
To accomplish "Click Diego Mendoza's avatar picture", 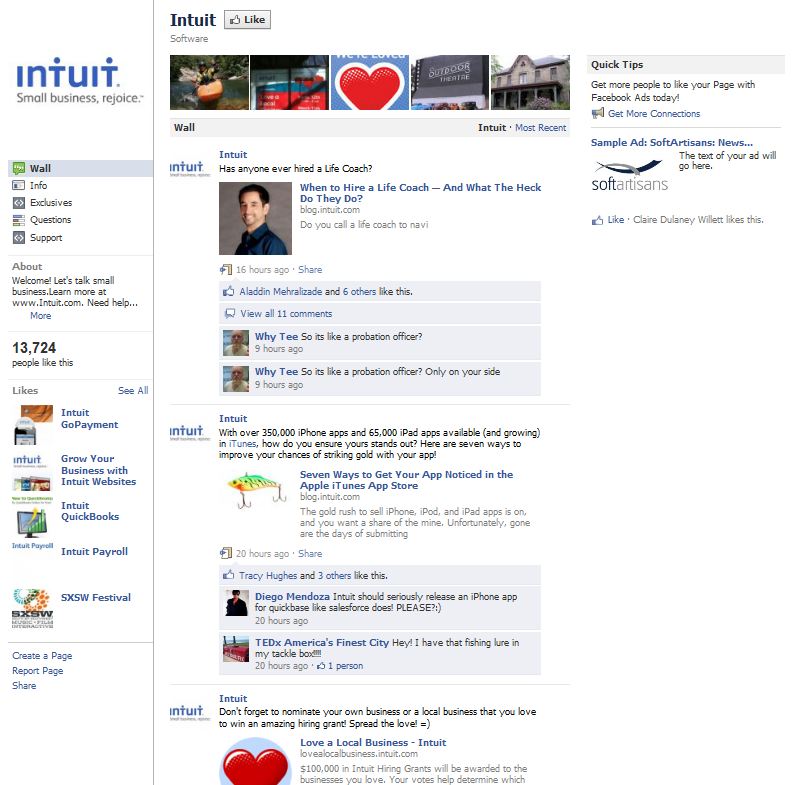I will [x=236, y=603].
